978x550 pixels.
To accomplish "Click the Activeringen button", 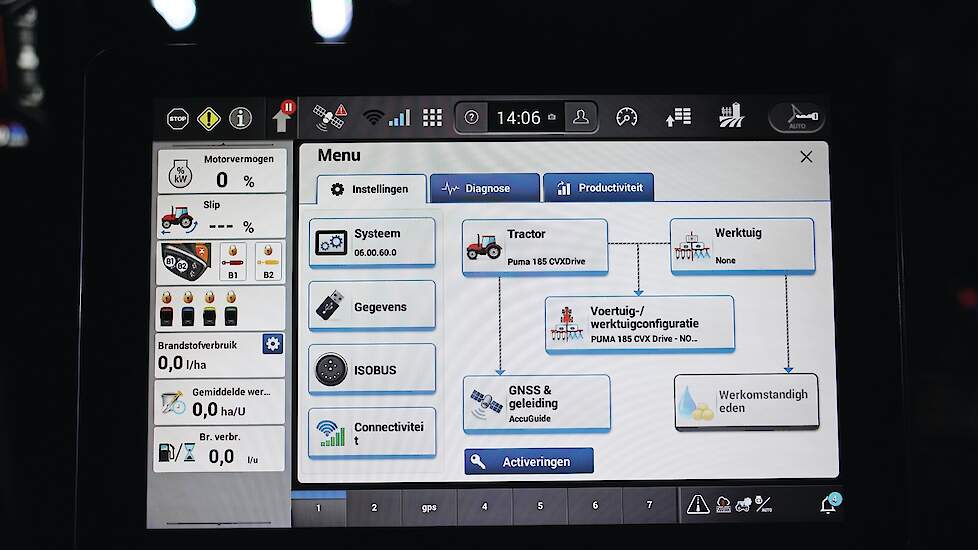I will point(529,461).
